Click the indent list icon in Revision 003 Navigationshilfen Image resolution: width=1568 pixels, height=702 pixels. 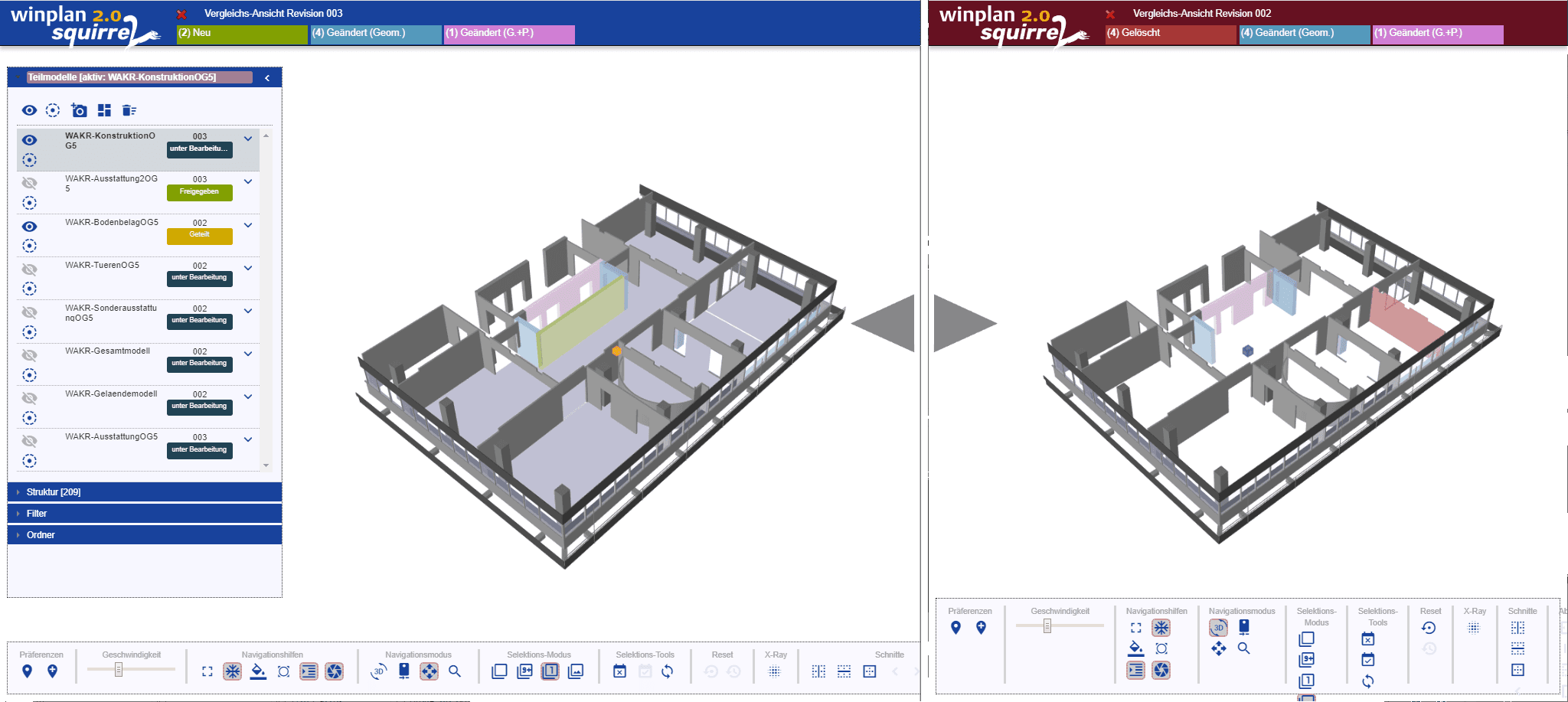pos(309,671)
